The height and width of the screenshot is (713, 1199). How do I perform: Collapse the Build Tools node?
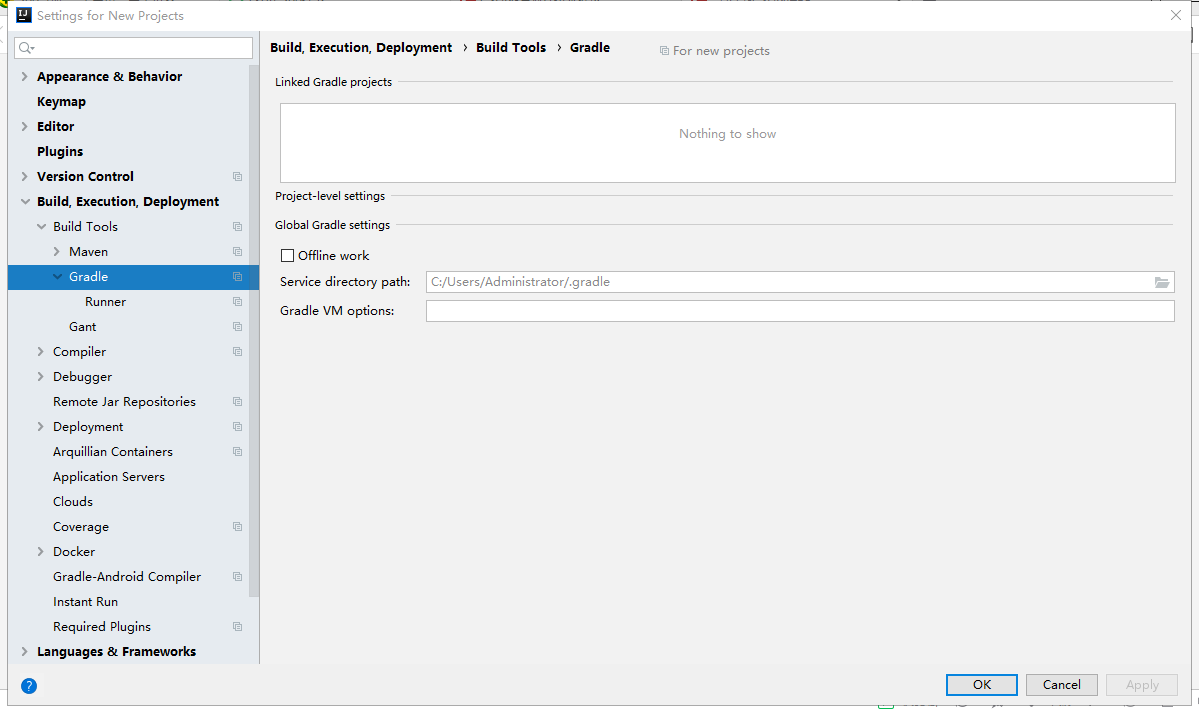[x=41, y=226]
